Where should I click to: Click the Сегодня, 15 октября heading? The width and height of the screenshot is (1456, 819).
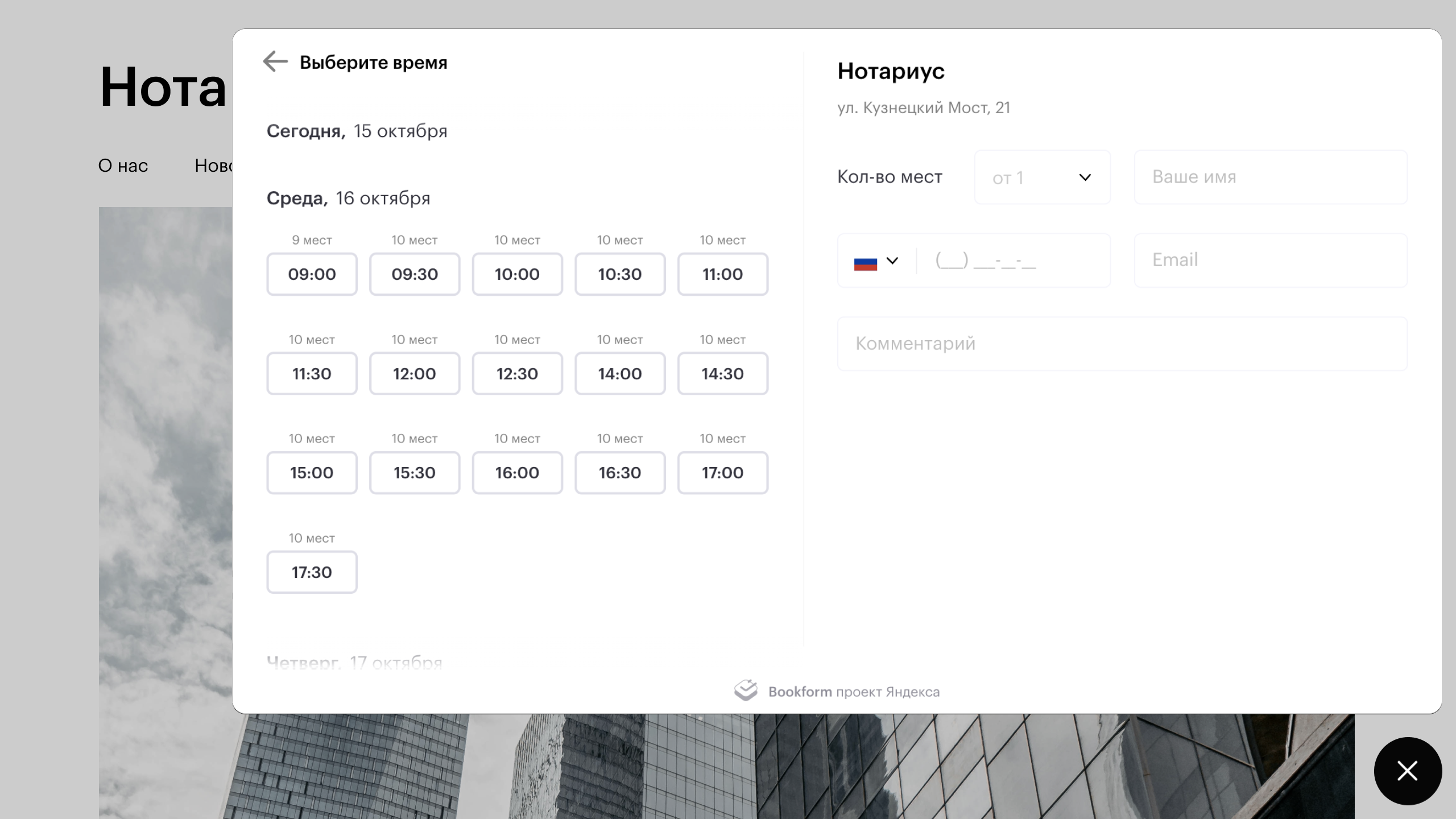coord(357,131)
